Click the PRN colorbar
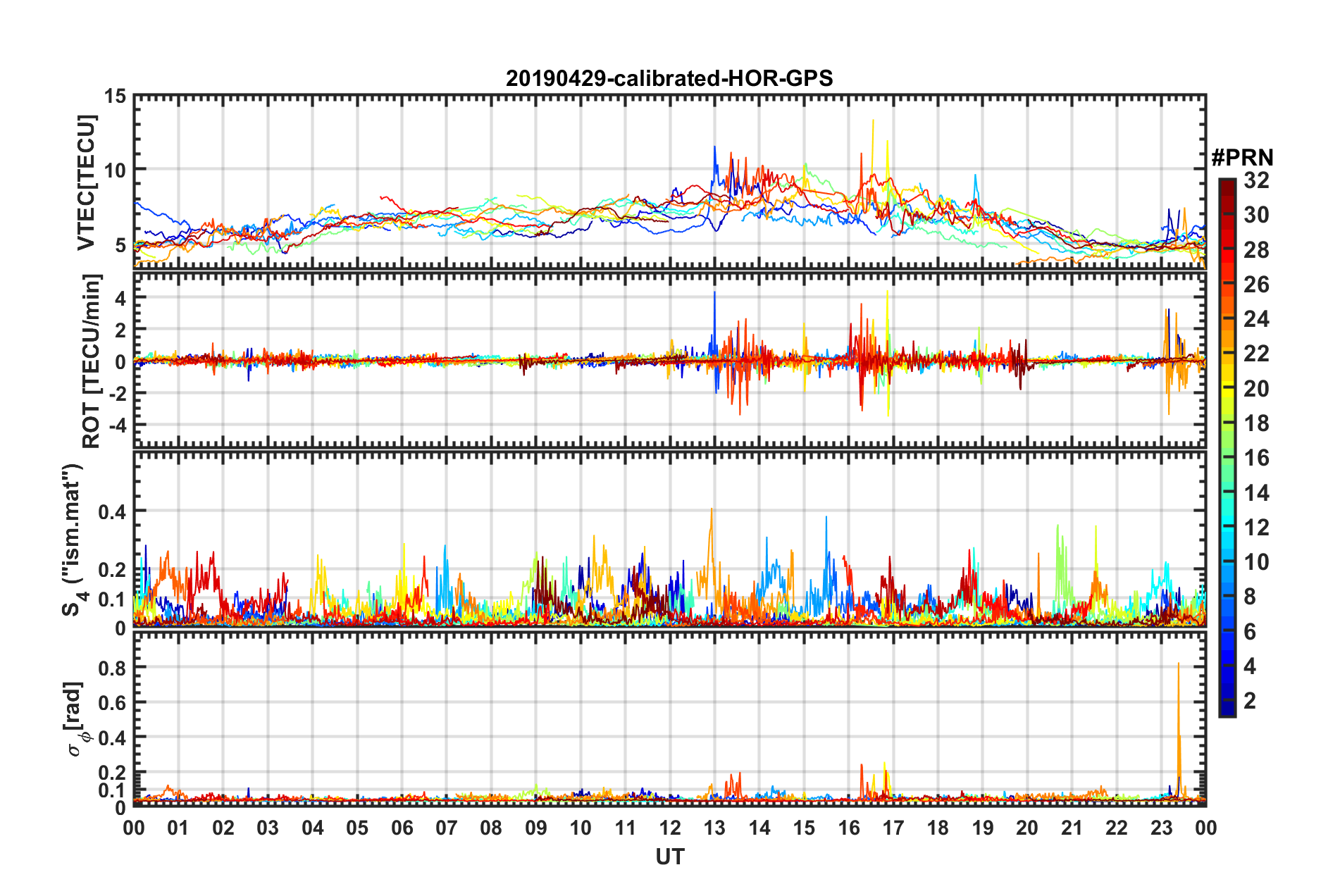The image size is (1340, 896). (1227, 448)
